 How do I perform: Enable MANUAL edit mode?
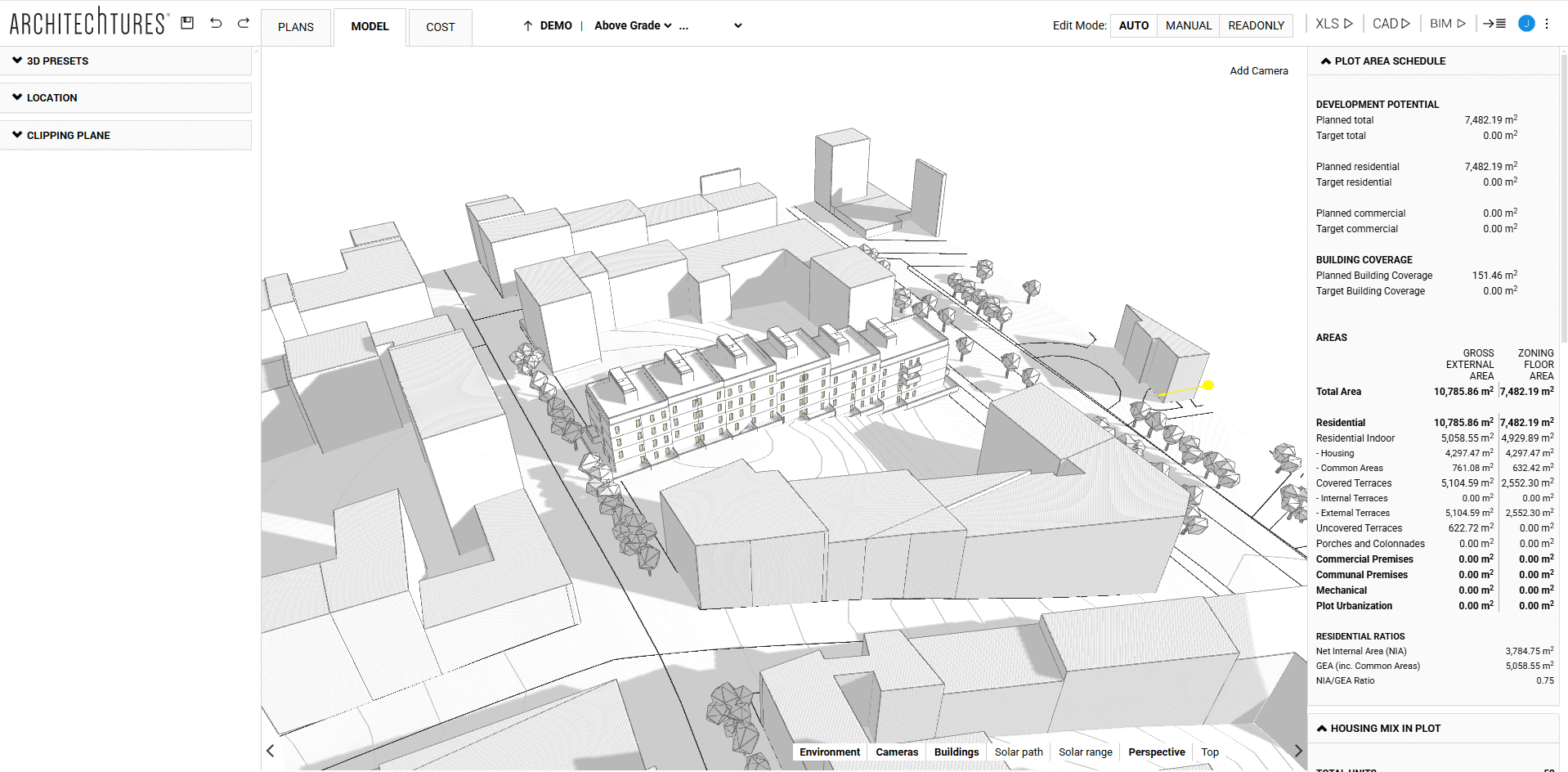[1187, 25]
